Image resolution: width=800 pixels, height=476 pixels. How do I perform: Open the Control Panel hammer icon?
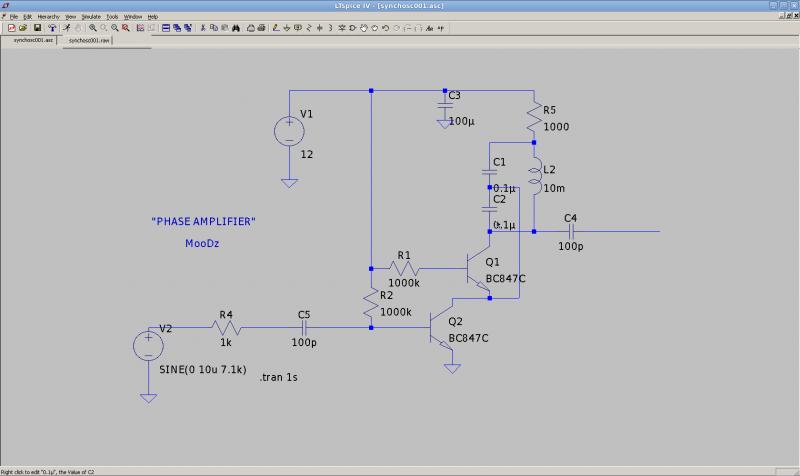52,28
